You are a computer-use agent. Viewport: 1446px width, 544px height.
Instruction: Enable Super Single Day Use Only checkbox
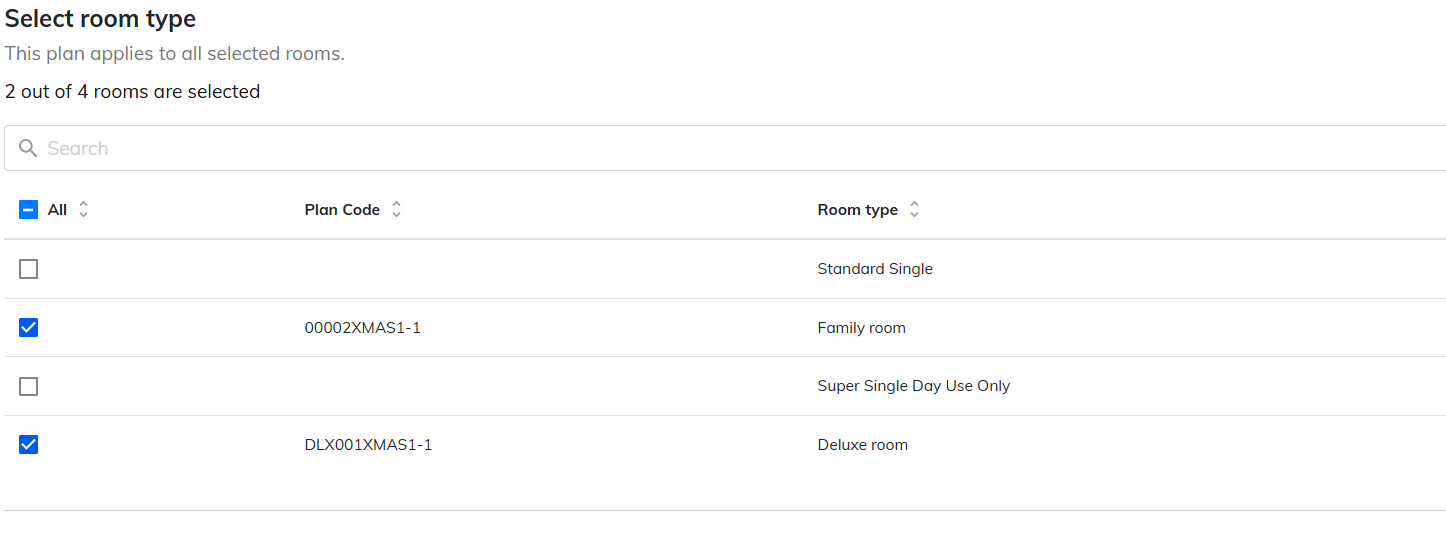(29, 386)
